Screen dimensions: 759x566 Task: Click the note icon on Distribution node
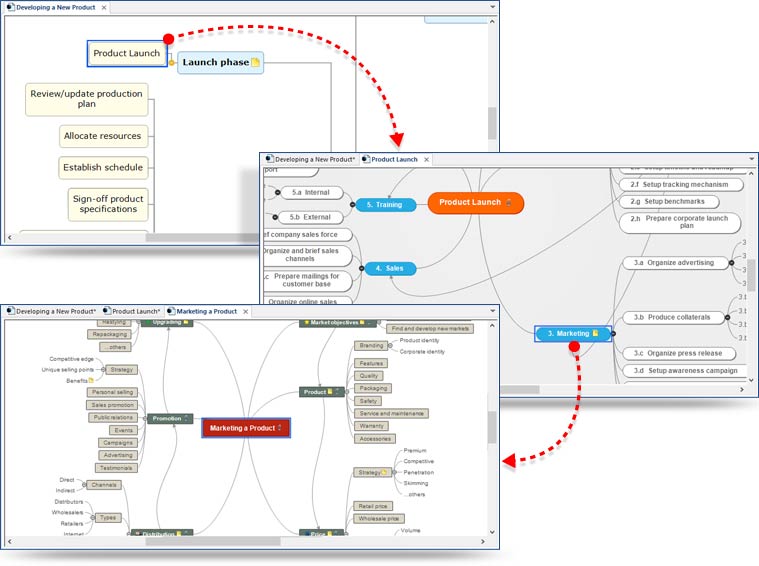coord(179,534)
